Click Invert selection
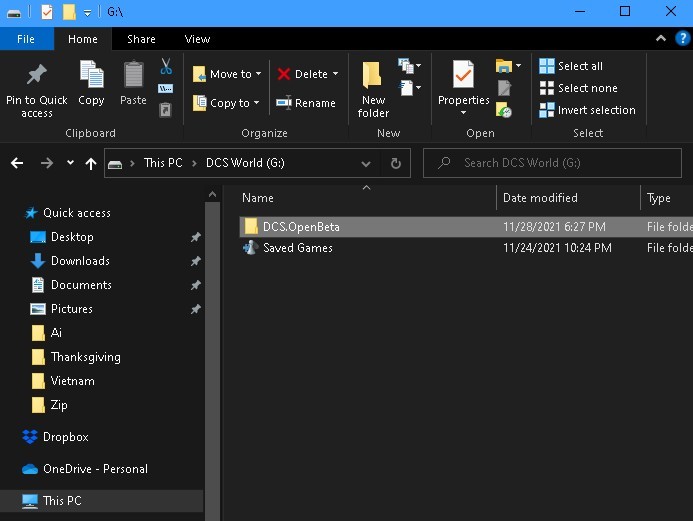Viewport: 693px width, 521px height. coord(587,110)
